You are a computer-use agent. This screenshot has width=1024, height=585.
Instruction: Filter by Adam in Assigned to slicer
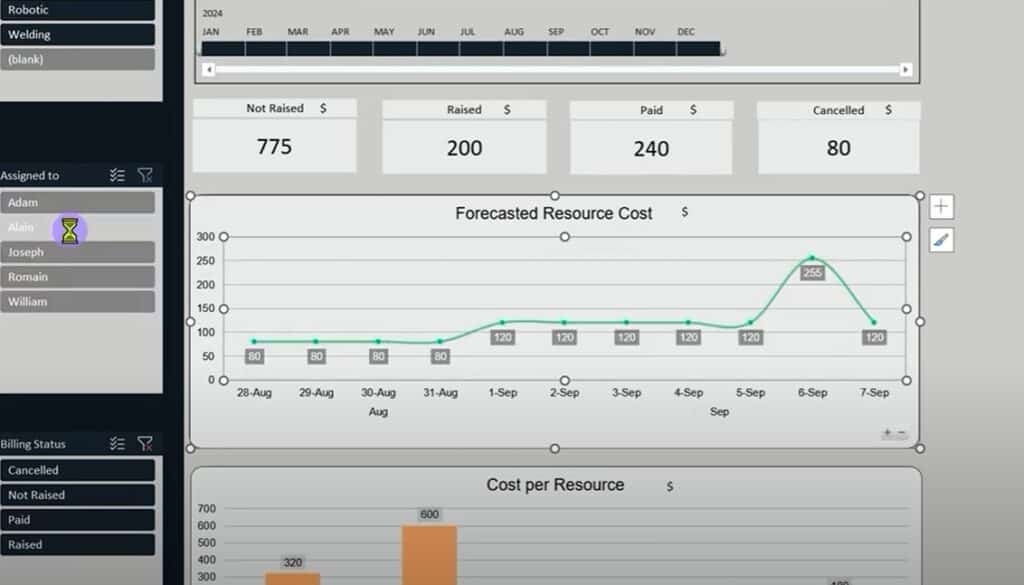(78, 203)
